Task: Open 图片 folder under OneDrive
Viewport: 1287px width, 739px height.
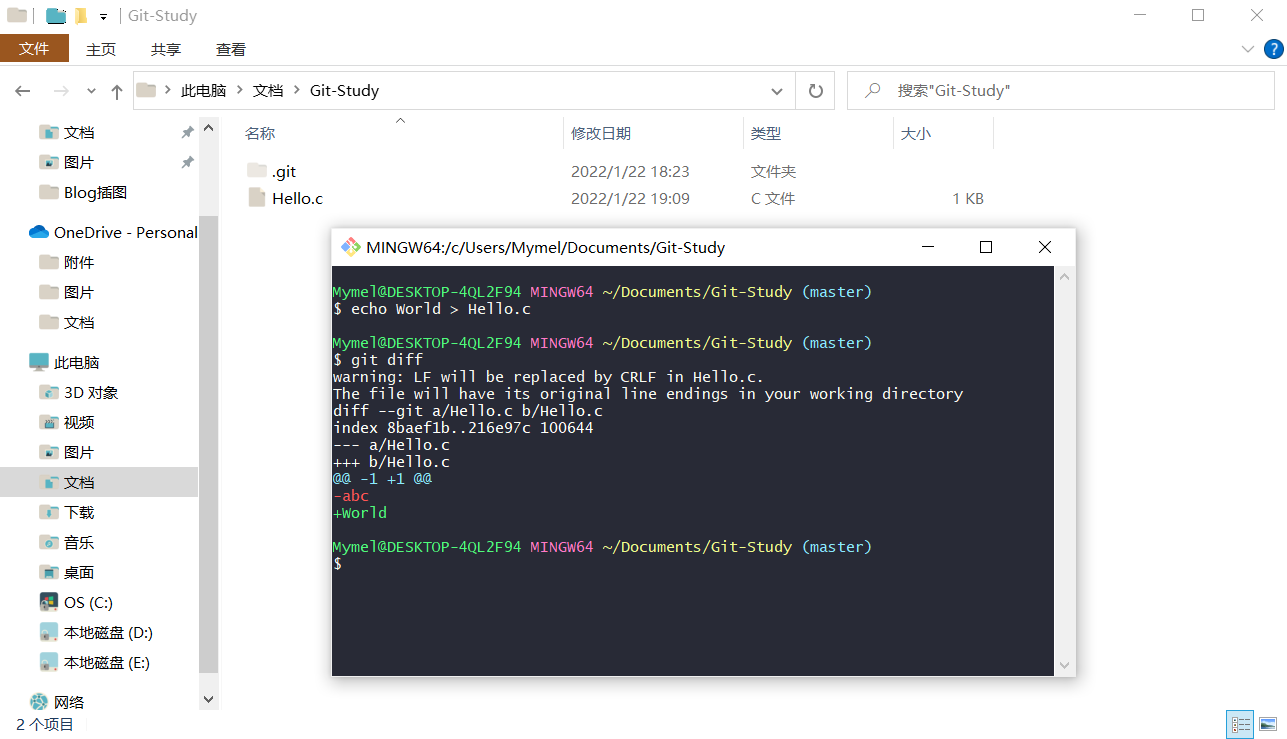Action: point(79,292)
